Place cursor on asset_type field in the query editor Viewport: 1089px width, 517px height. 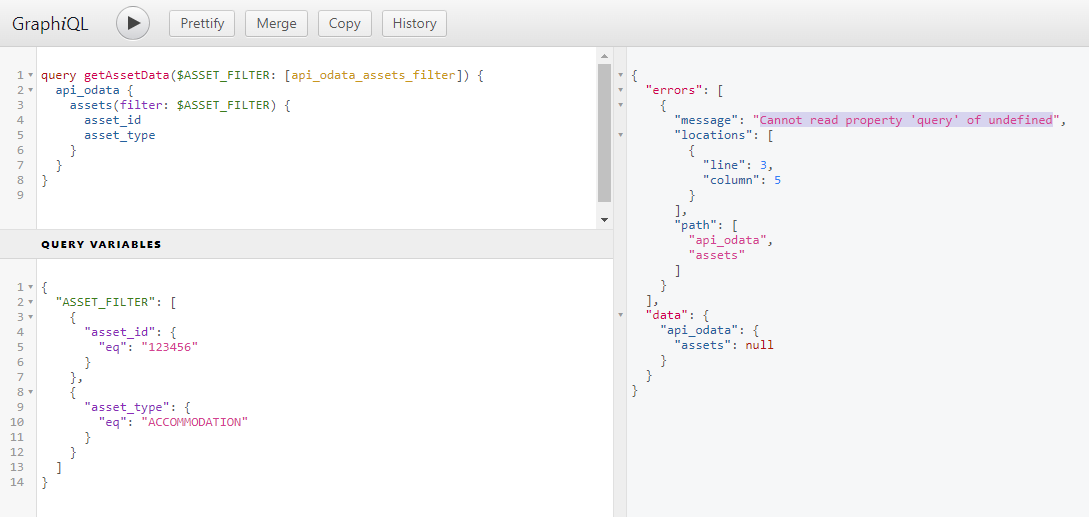pyautogui.click(x=119, y=136)
